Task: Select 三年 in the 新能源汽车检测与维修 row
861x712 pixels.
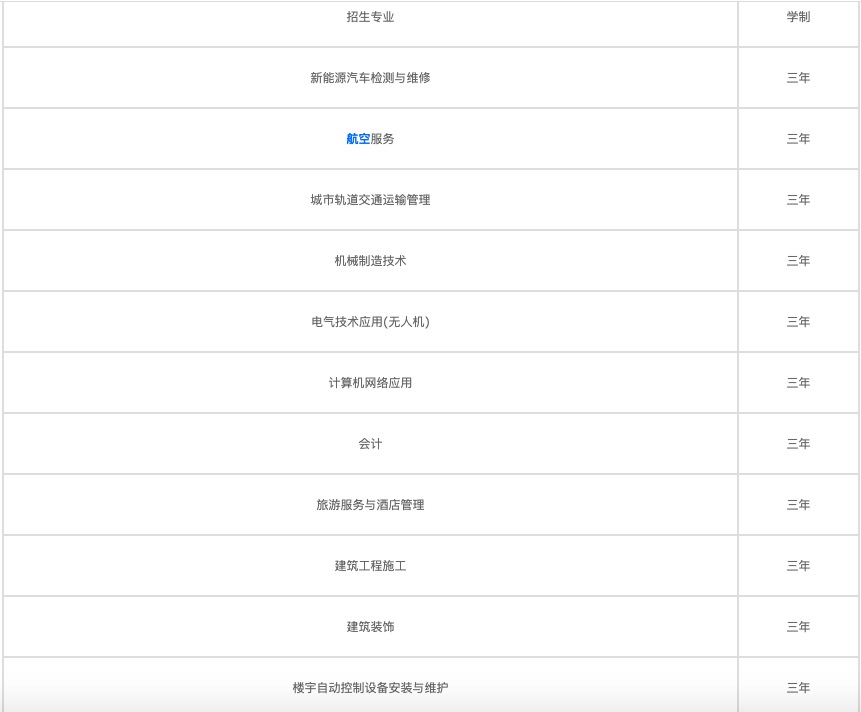Action: coord(798,78)
